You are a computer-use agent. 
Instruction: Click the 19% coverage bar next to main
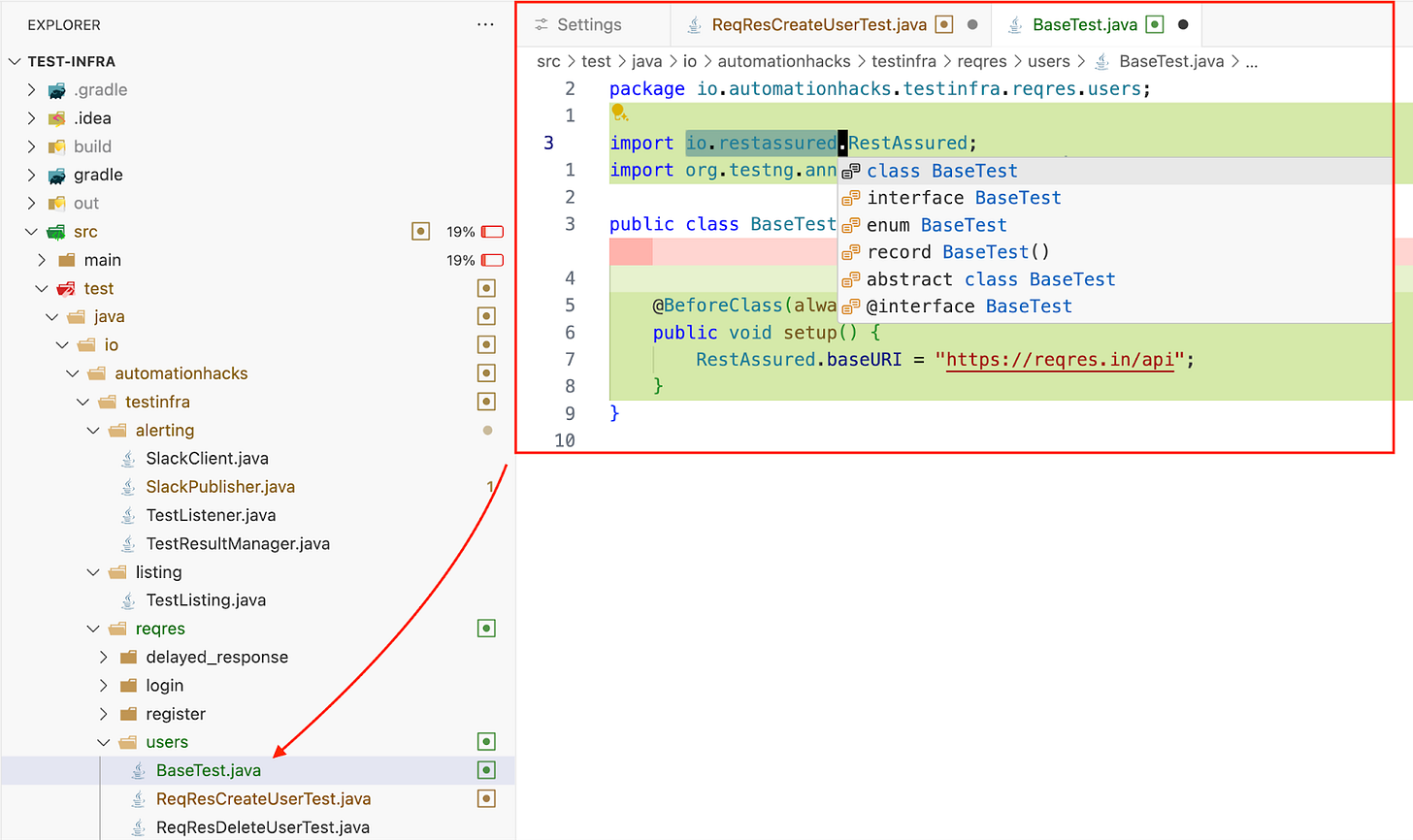click(490, 259)
